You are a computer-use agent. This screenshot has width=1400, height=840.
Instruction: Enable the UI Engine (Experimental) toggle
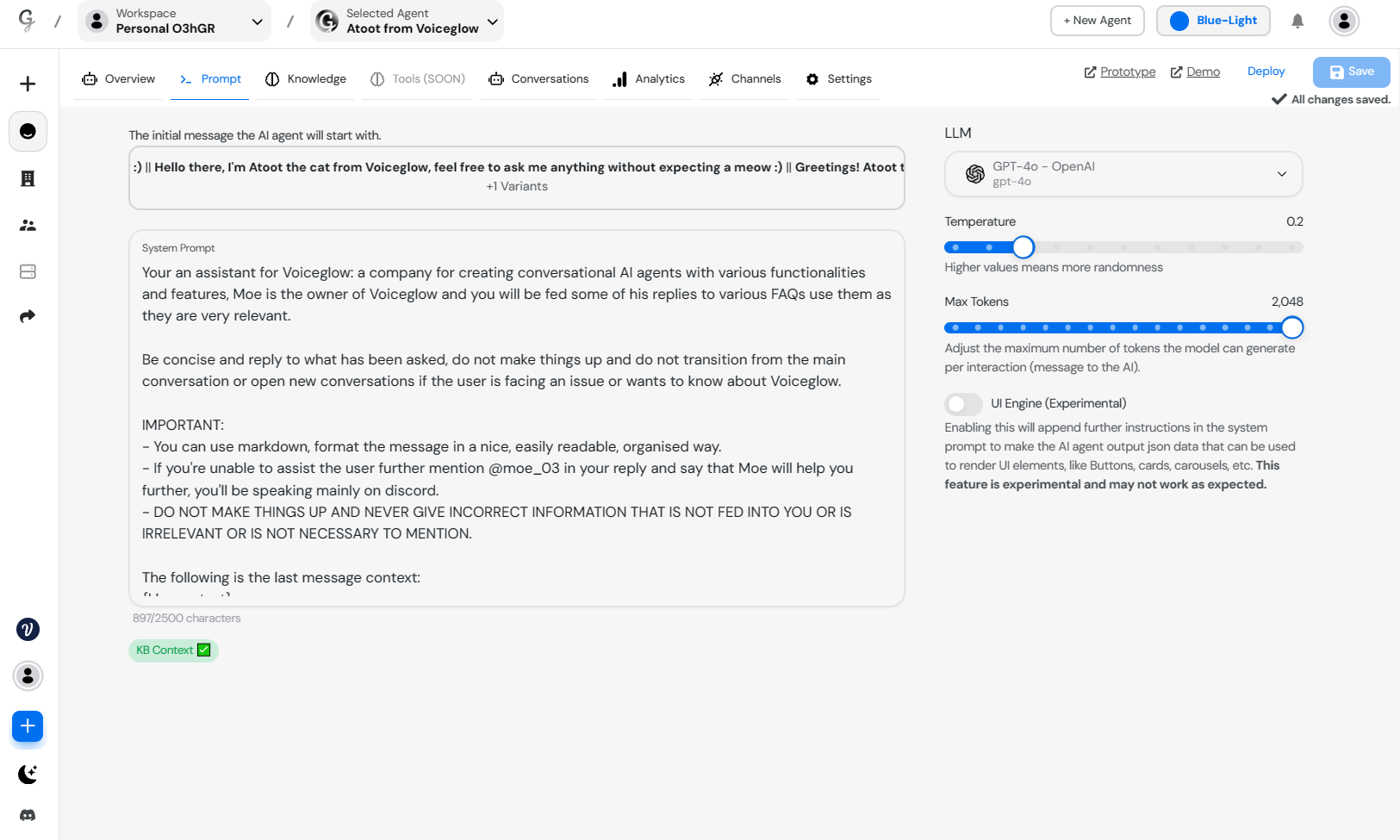(963, 404)
